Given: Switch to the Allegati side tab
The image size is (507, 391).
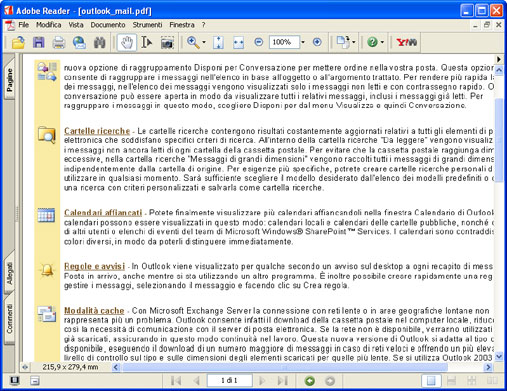Looking at the screenshot, I should pyautogui.click(x=9, y=273).
